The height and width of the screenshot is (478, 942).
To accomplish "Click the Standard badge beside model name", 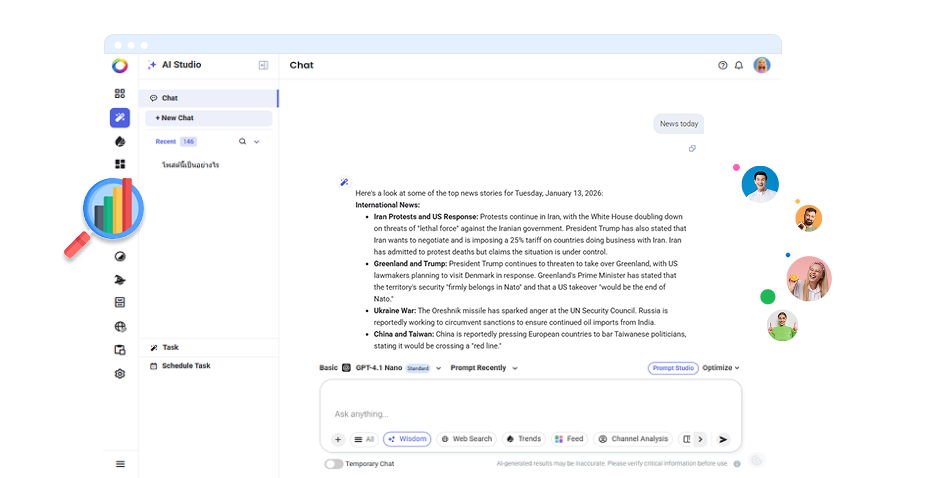I will (x=418, y=368).
